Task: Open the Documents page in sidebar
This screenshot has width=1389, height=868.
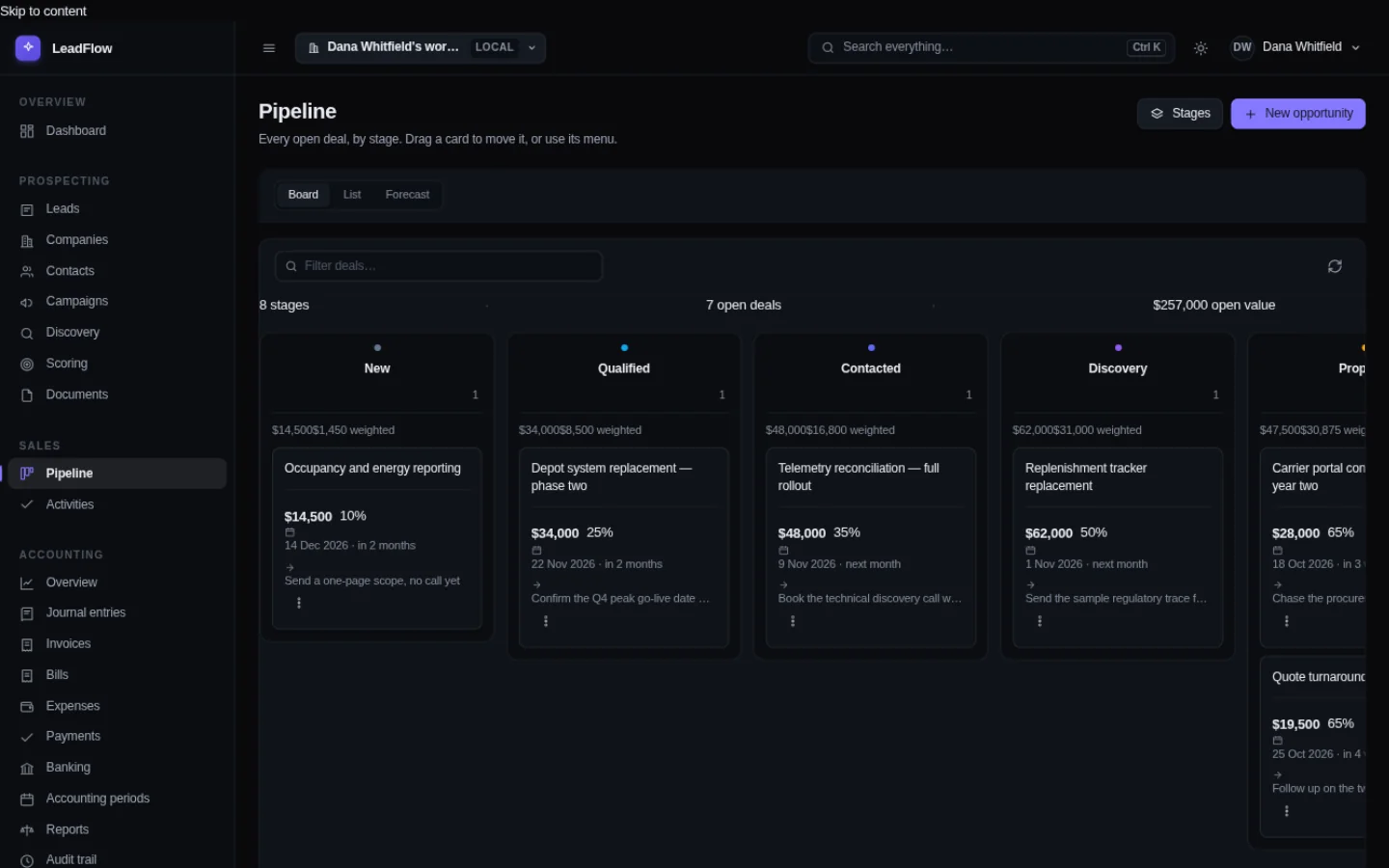Action: tap(118, 394)
